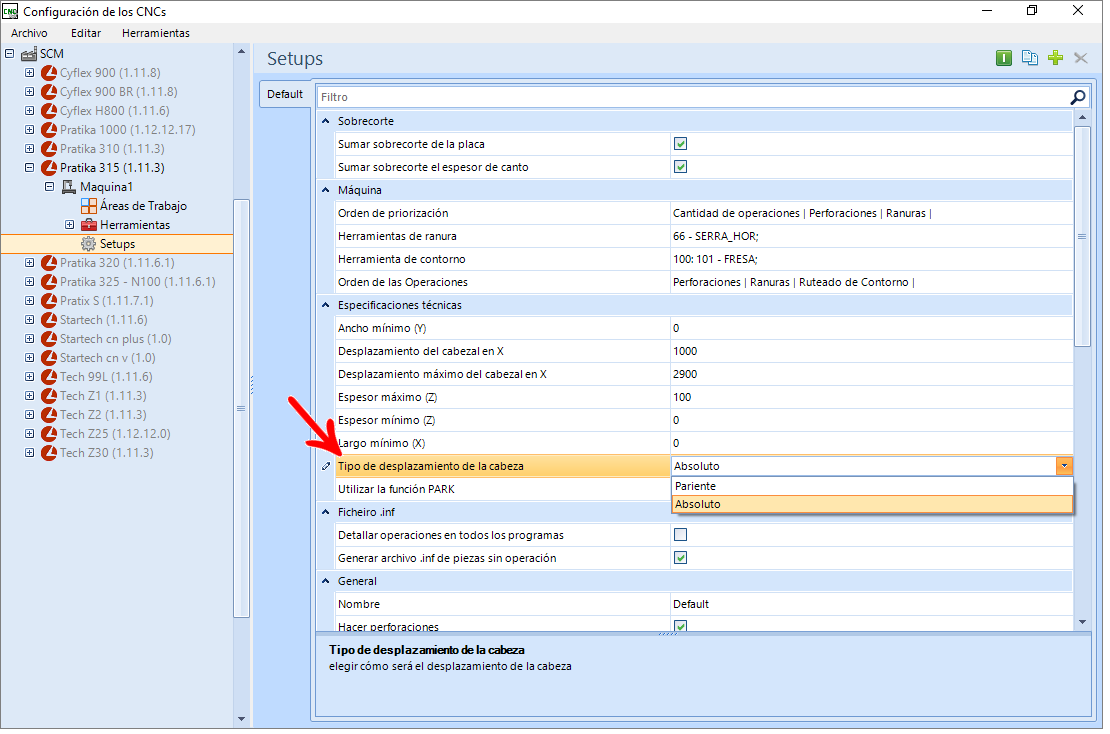
Task: Click the Tech Z30 machine icon
Action: click(x=49, y=453)
